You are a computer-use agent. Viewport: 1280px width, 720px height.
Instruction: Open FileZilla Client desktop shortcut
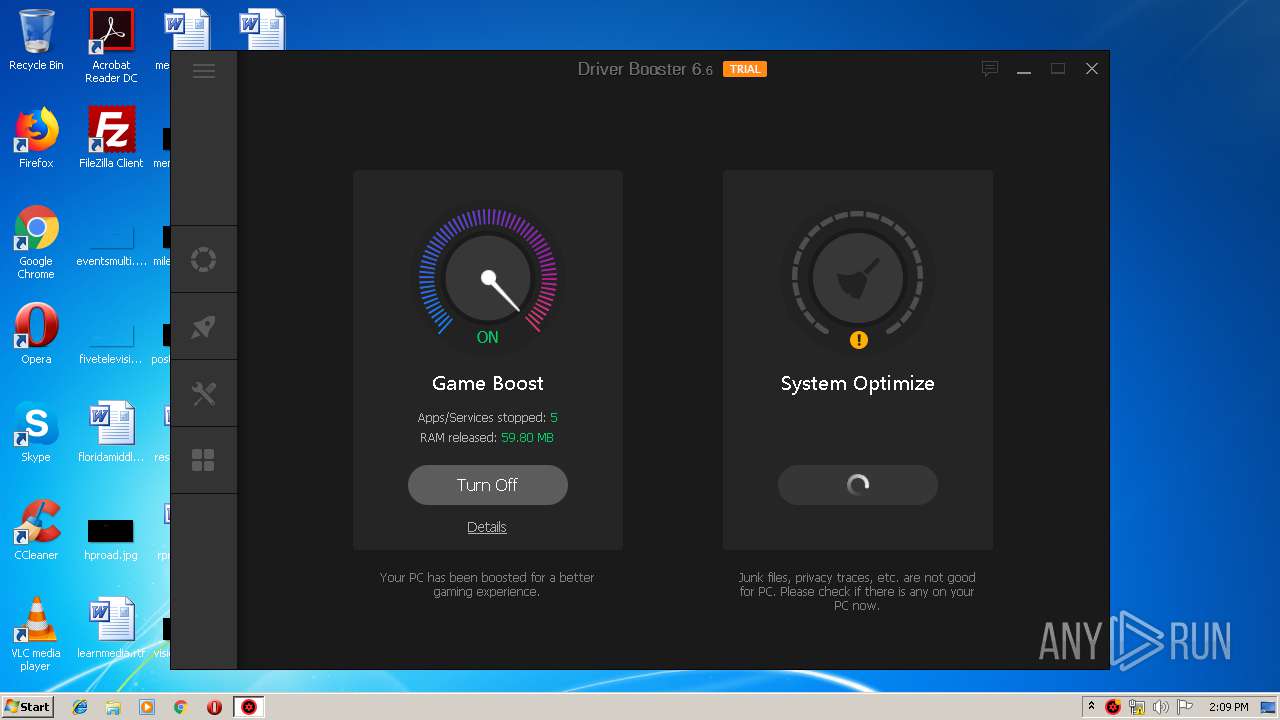click(x=111, y=137)
